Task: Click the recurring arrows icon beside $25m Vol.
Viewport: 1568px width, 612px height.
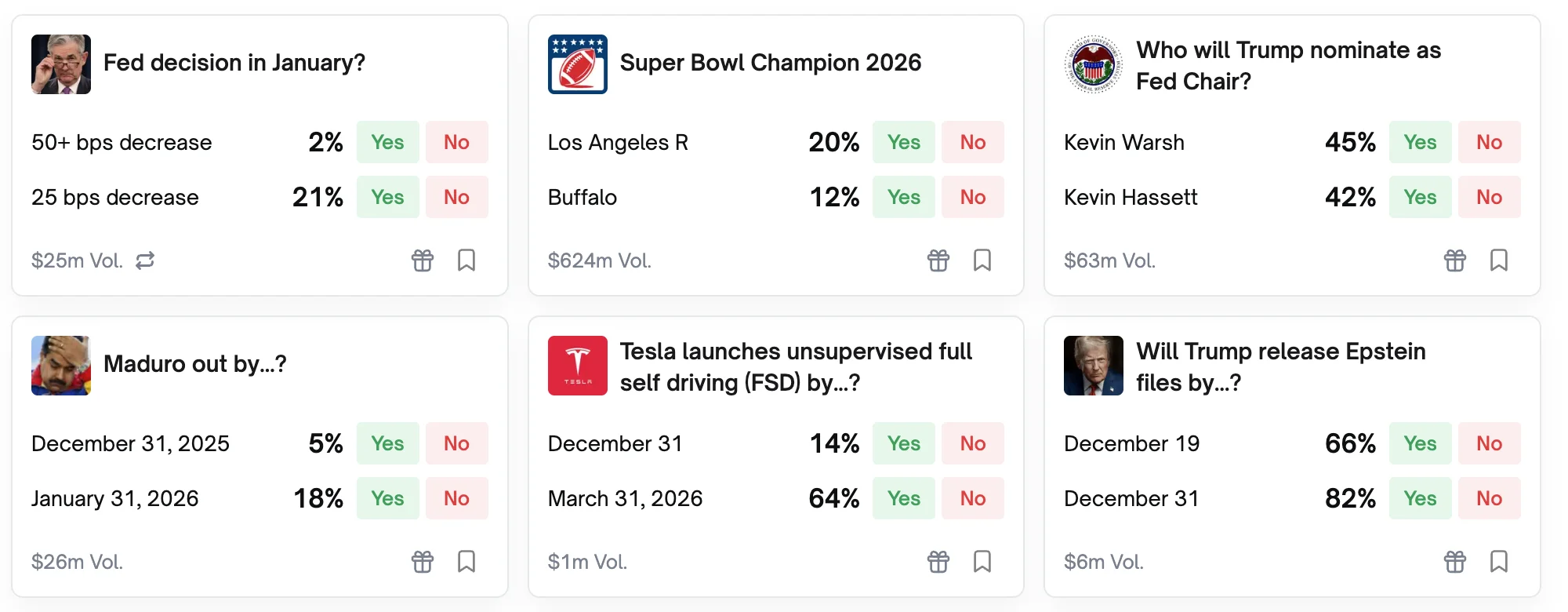Action: click(145, 260)
